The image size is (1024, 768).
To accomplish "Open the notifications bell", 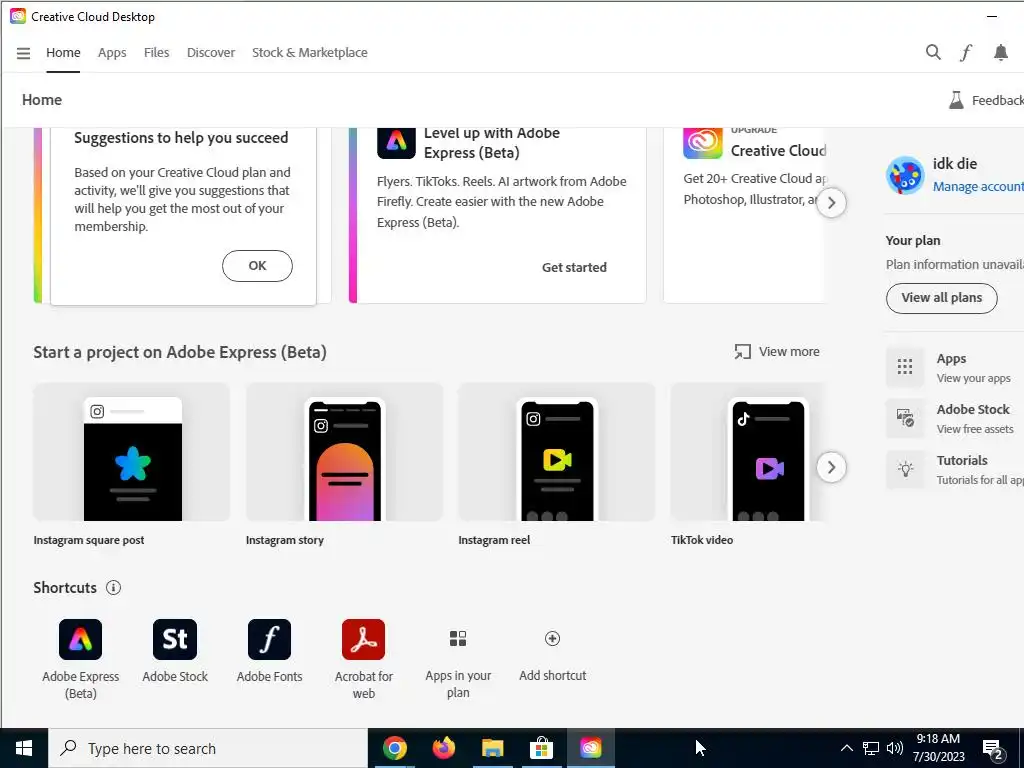I will coord(1000,52).
